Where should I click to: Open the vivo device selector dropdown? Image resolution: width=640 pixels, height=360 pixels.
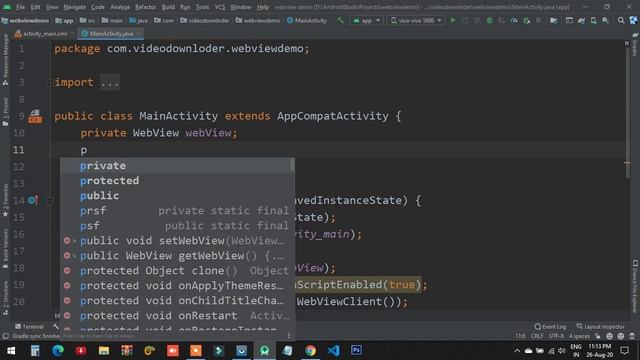pyautogui.click(x=416, y=20)
